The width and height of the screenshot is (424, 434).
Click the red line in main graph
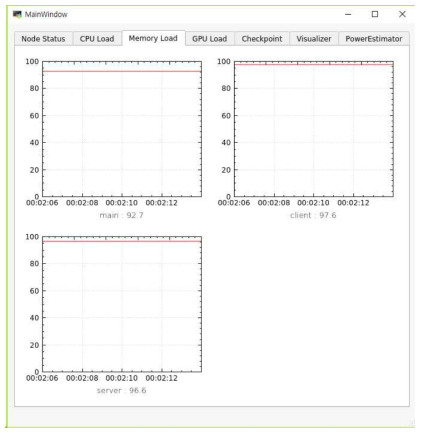click(122, 71)
